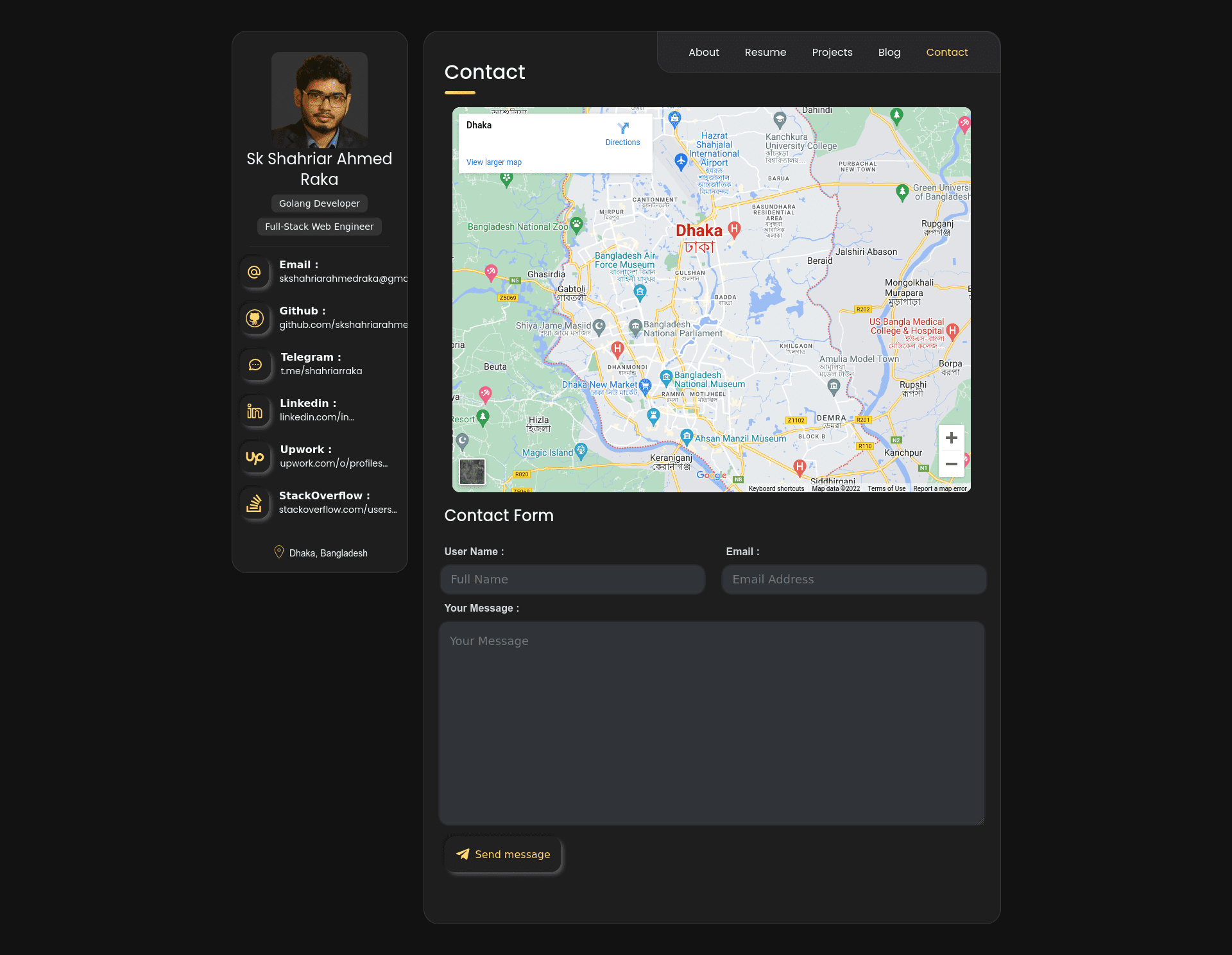Click the Email at-sign icon
Viewport: 1232px width, 955px height.
(x=255, y=272)
